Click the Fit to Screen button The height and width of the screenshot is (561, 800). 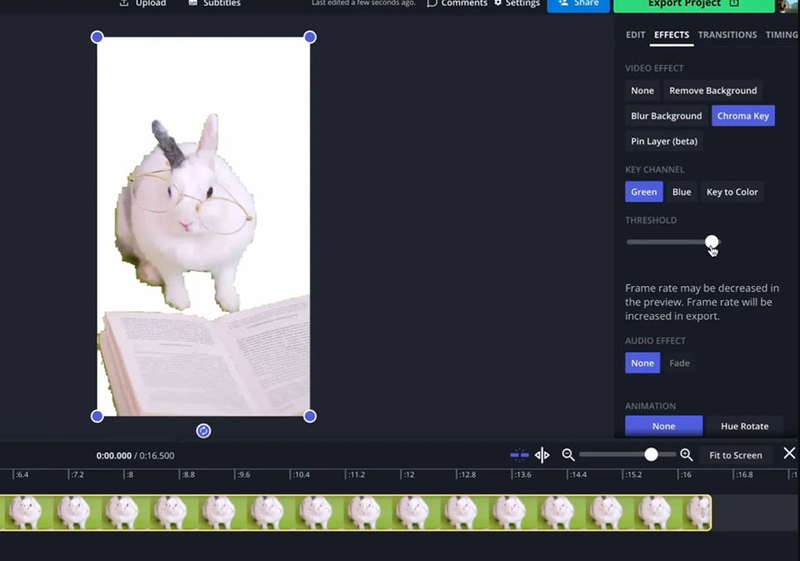pyautogui.click(x=736, y=455)
